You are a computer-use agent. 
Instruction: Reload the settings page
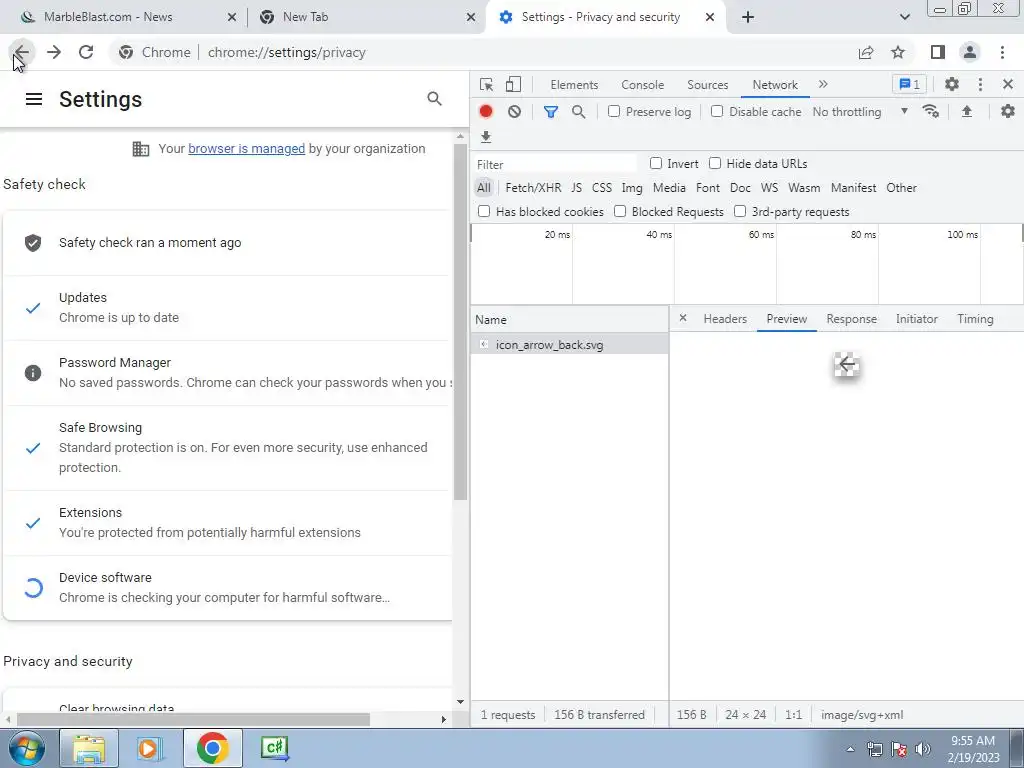[86, 52]
